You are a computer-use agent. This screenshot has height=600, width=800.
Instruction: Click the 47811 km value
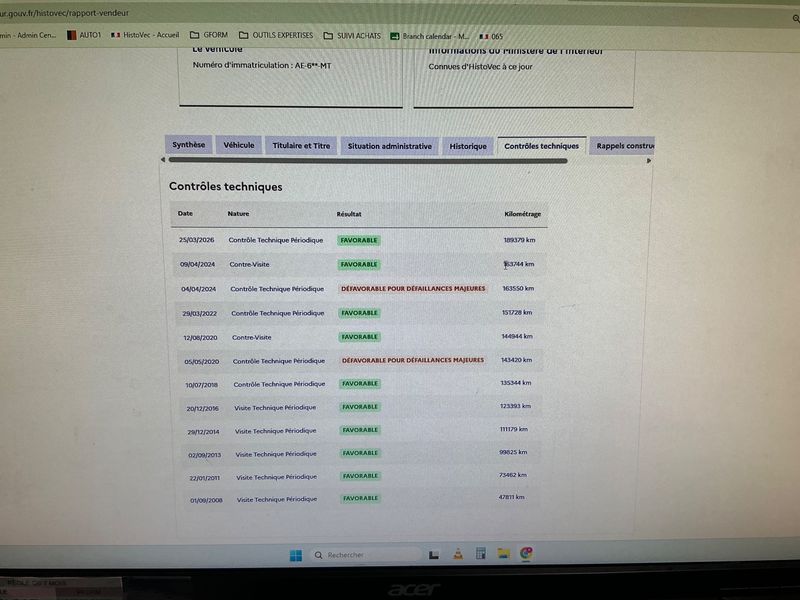(511, 497)
